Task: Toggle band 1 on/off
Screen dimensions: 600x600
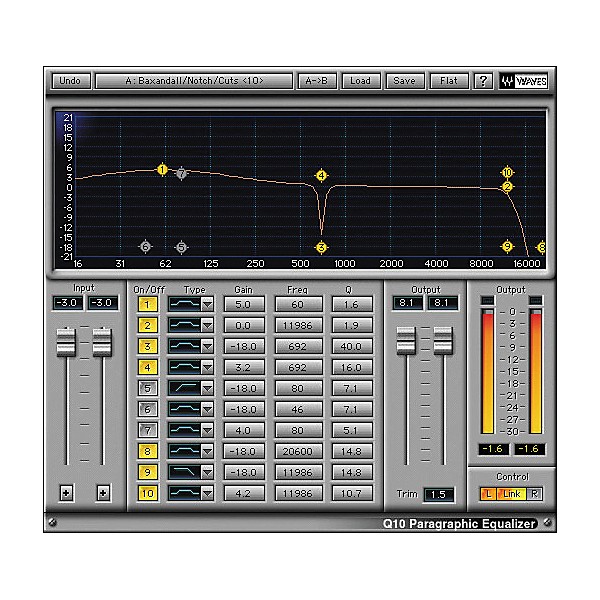Action: 147,305
